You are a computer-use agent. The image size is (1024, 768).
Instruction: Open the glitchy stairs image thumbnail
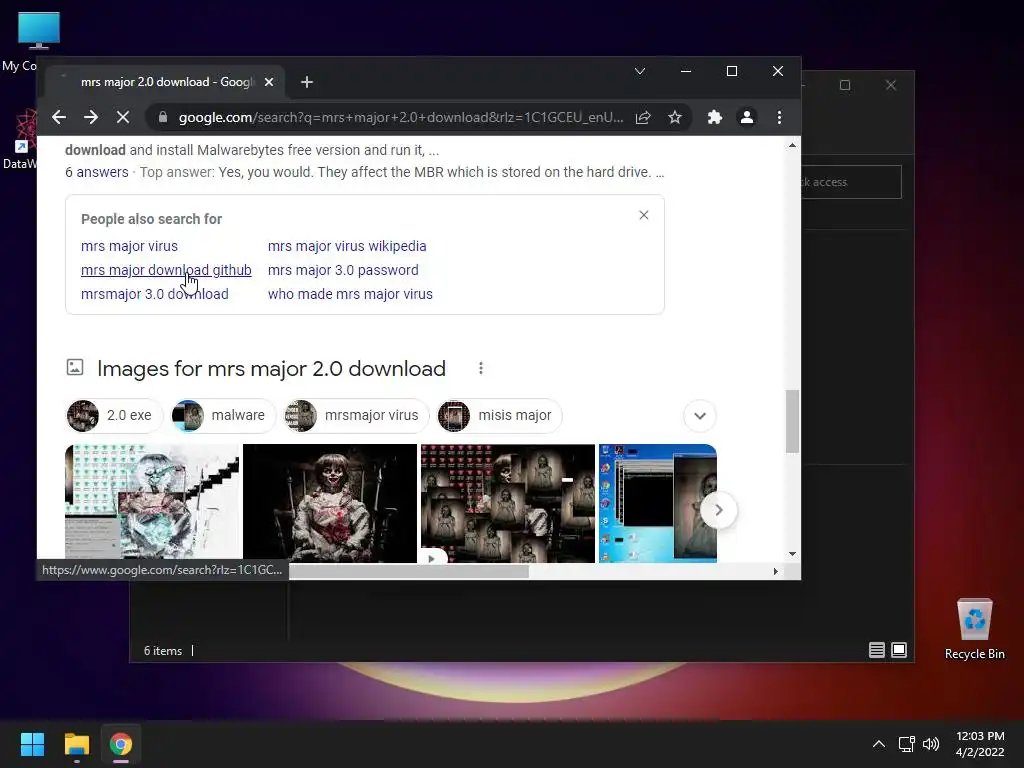(152, 503)
